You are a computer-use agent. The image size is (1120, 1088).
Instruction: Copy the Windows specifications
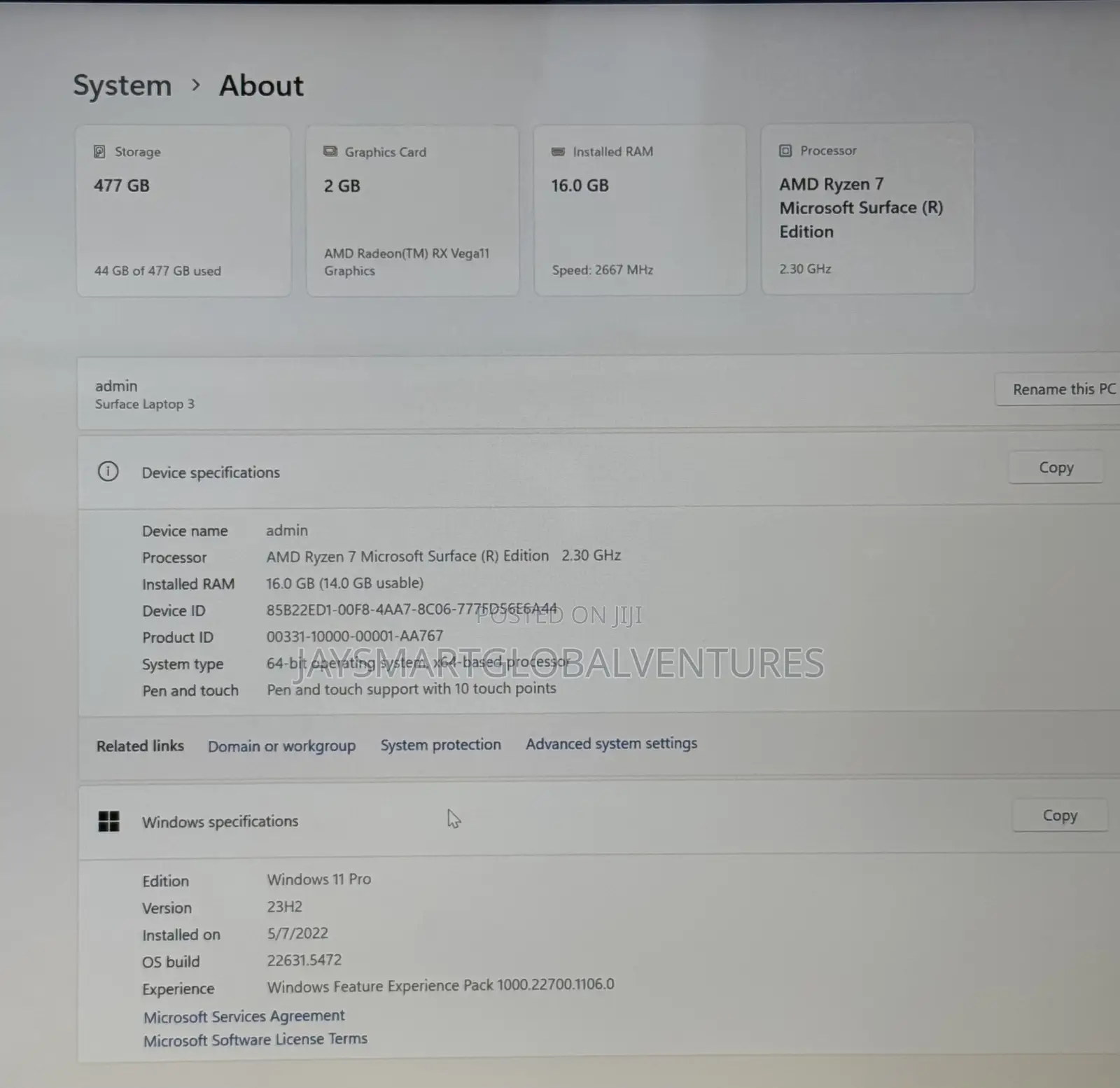pyautogui.click(x=1060, y=815)
